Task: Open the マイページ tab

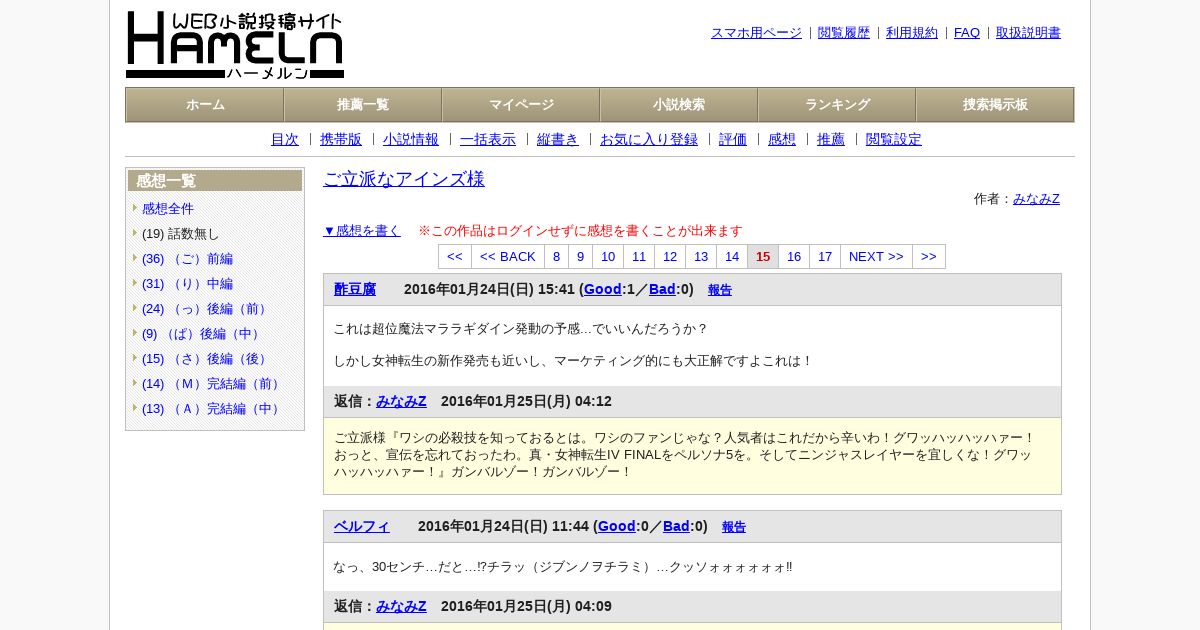Action: pyautogui.click(x=521, y=105)
